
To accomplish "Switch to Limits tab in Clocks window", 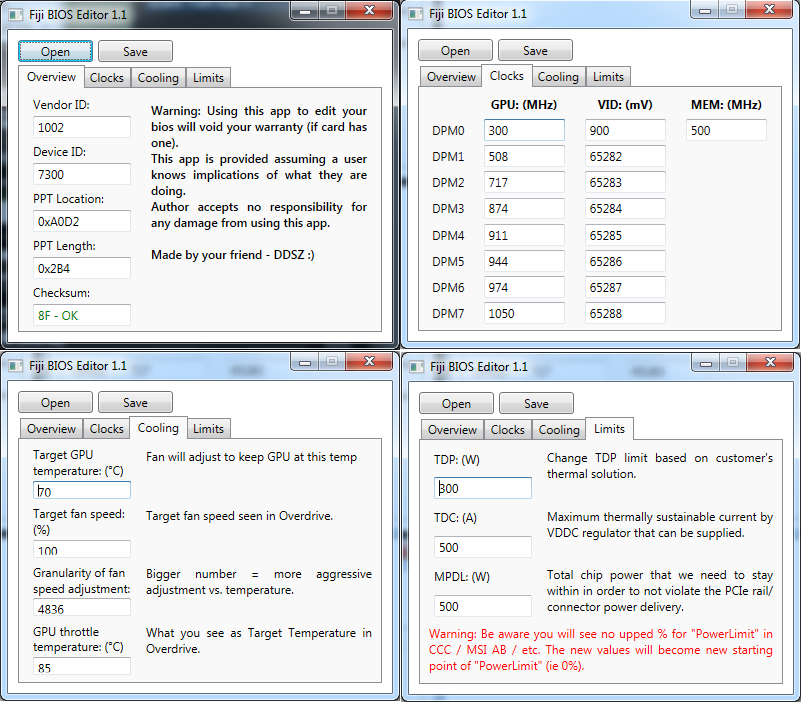I will point(608,77).
